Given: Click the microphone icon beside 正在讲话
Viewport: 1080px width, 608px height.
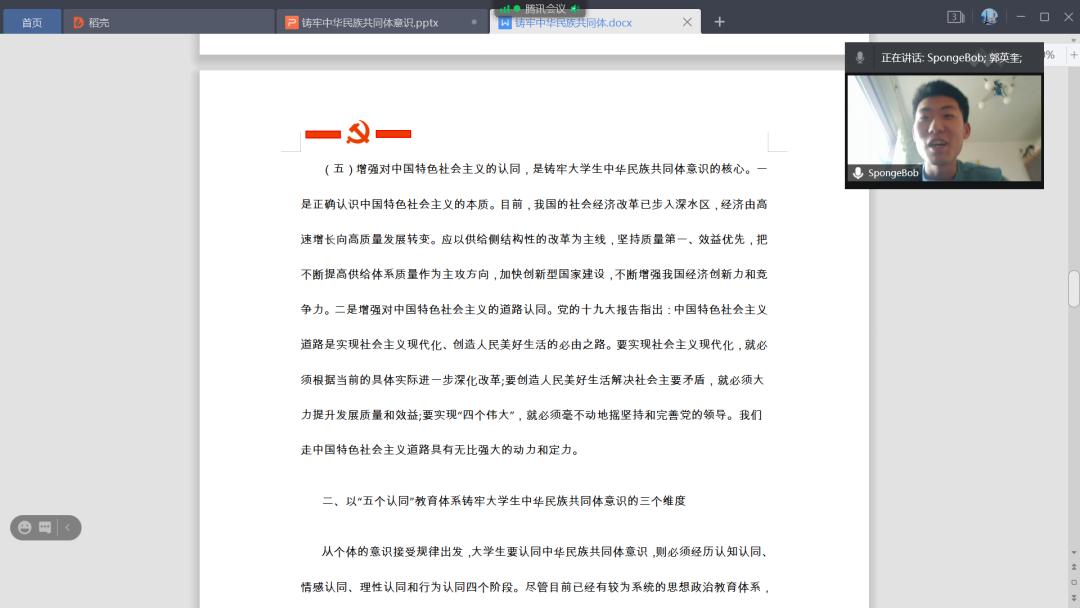Looking at the screenshot, I should point(860,58).
